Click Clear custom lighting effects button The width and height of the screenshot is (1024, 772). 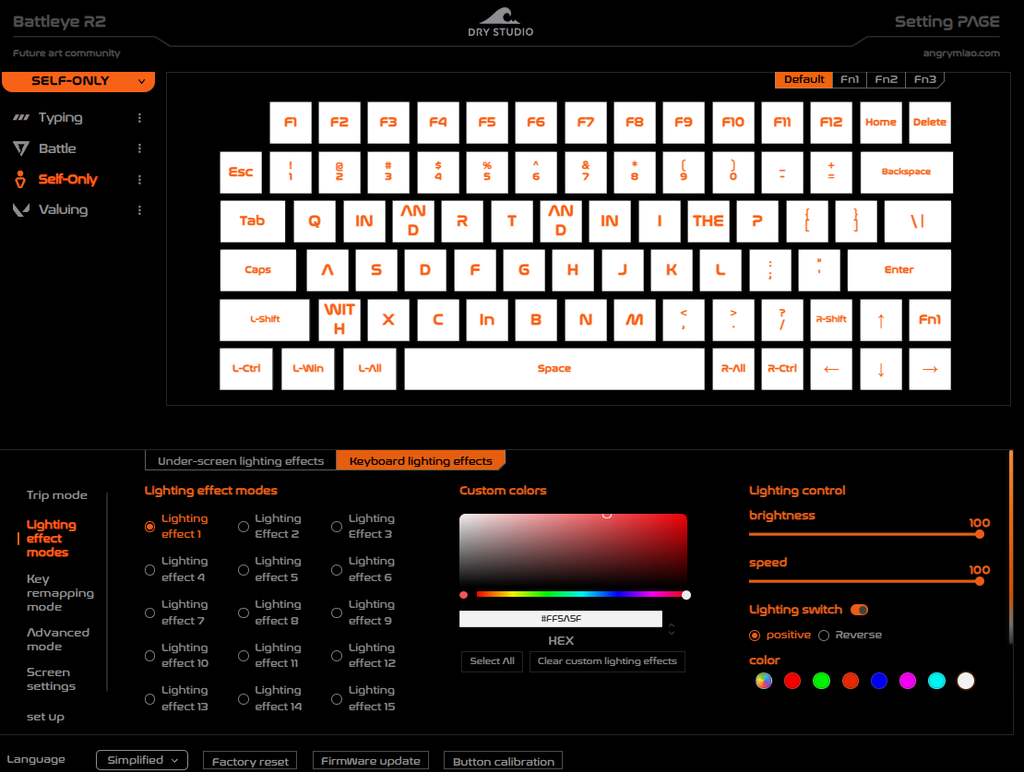pyautogui.click(x=607, y=661)
